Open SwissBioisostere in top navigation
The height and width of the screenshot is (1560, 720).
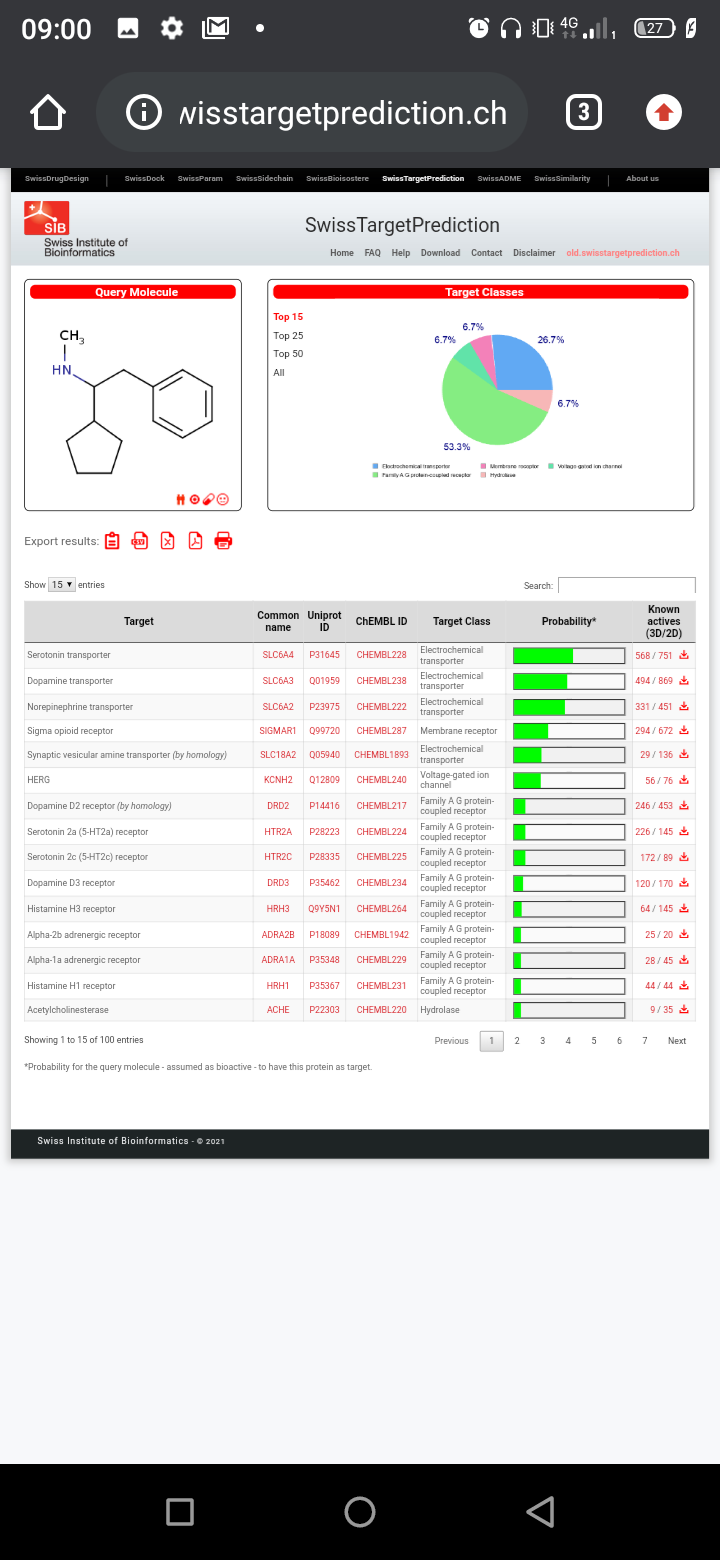tap(337, 179)
